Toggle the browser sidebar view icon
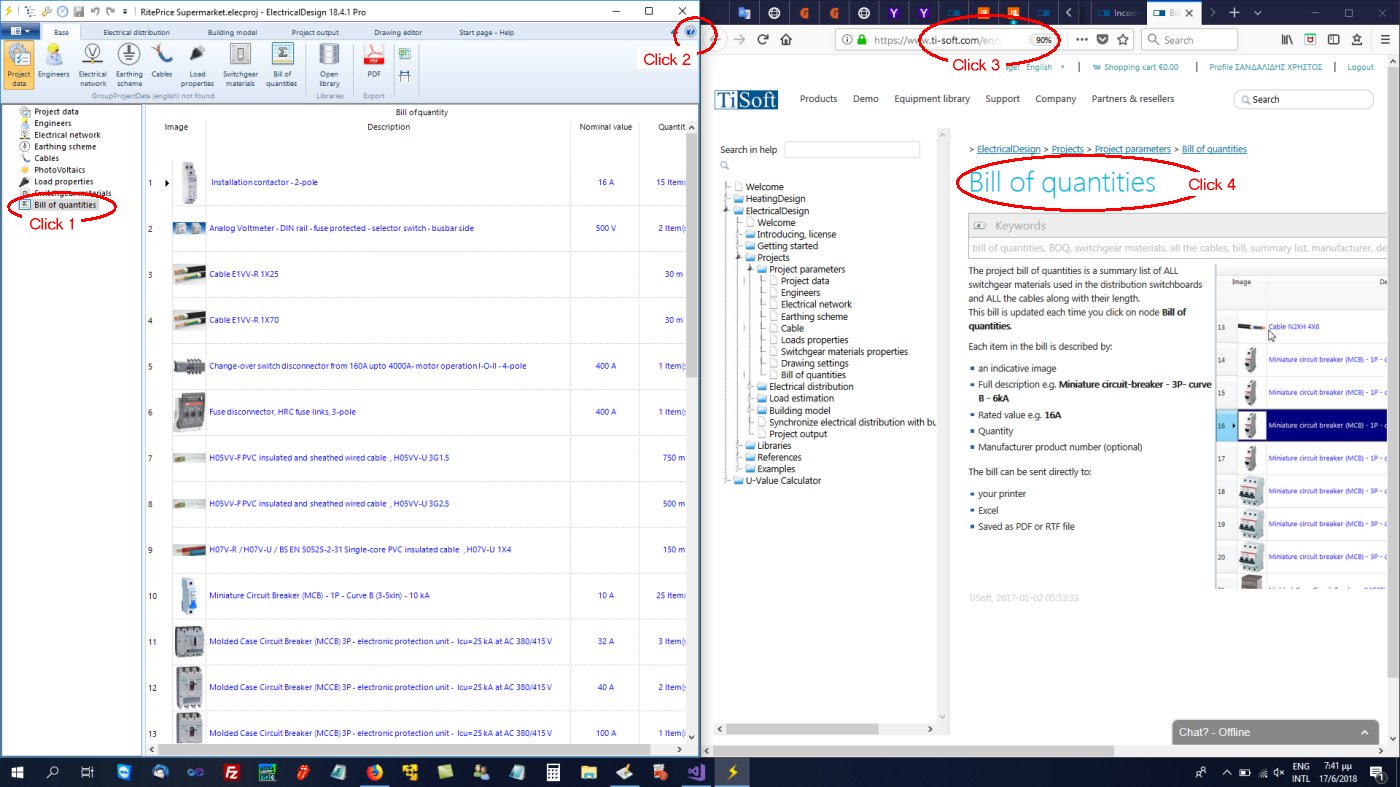This screenshot has width=1400, height=787. tap(1333, 40)
